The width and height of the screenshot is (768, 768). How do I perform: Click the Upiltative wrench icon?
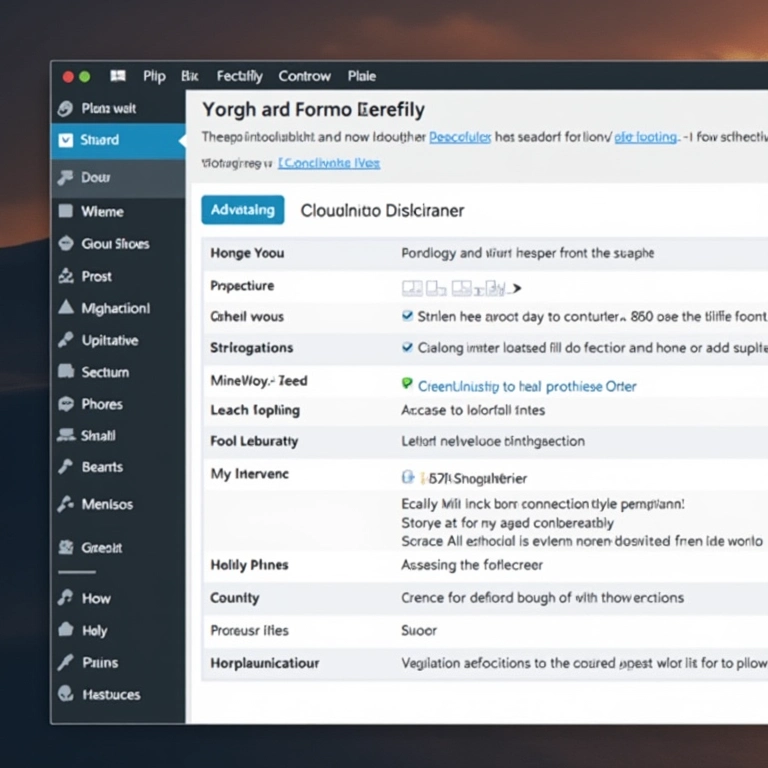pos(66,339)
